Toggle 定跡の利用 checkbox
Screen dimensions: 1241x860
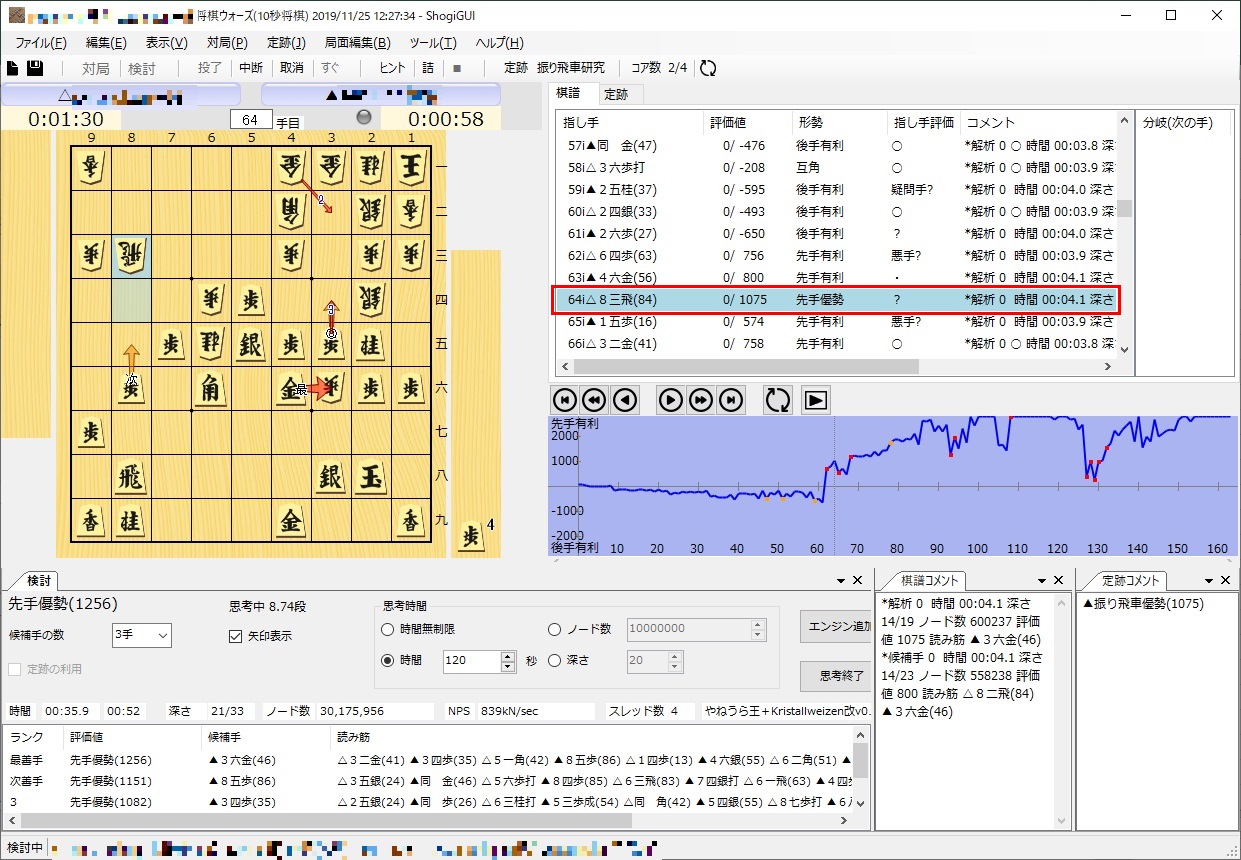pos(15,669)
